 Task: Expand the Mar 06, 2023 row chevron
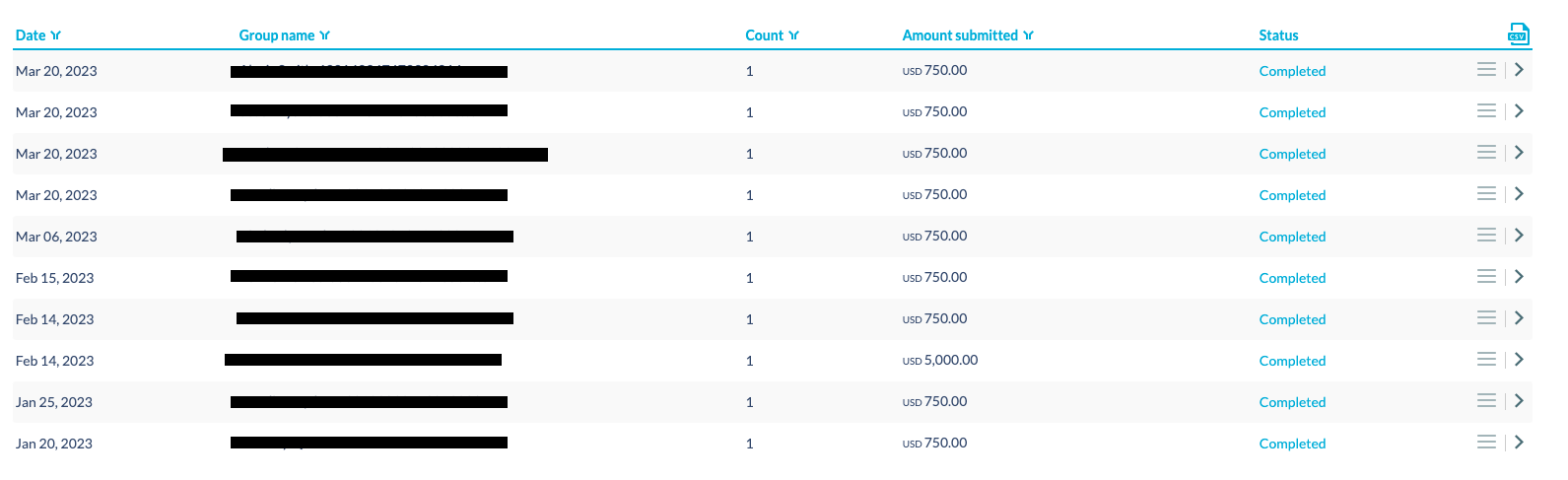pyautogui.click(x=1519, y=236)
